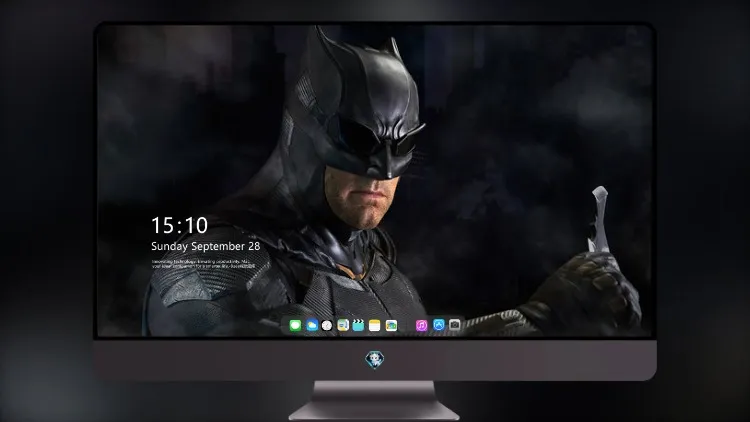Open the green Messages app in dock
The width and height of the screenshot is (750, 422).
(296, 326)
